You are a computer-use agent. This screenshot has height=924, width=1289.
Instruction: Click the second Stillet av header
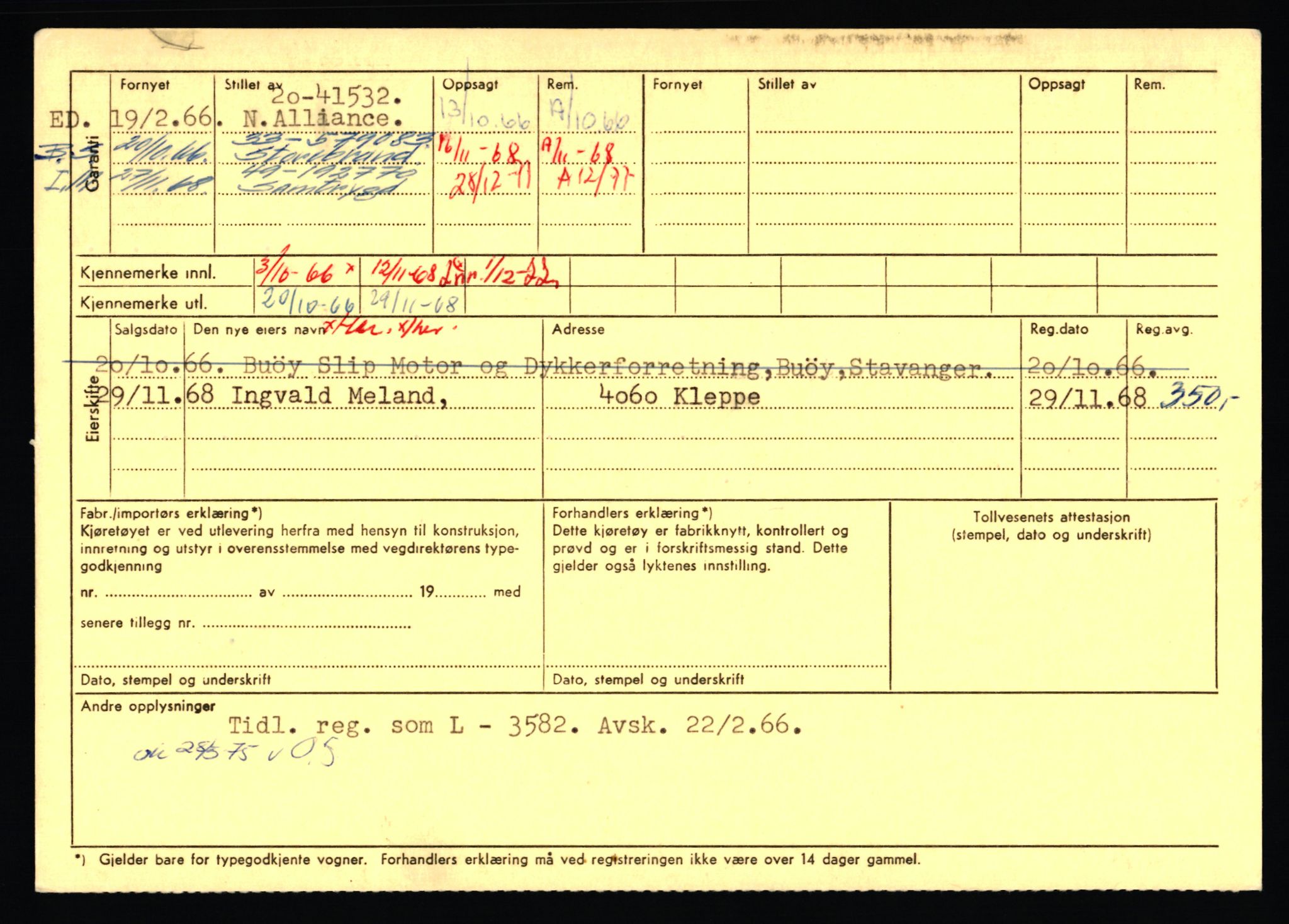(787, 84)
